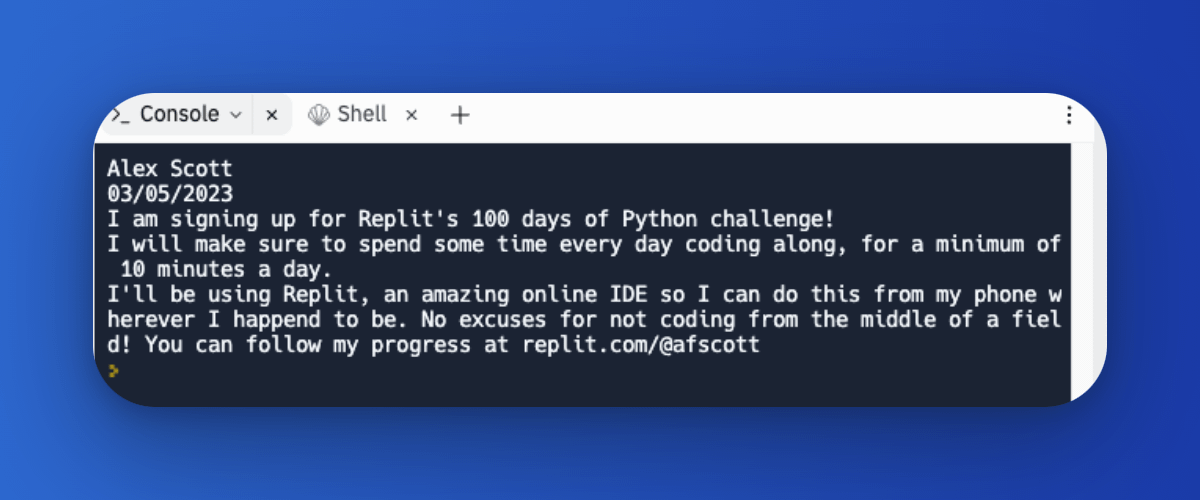
Task: Click the yellow console prompt arrow
Action: (x=113, y=371)
